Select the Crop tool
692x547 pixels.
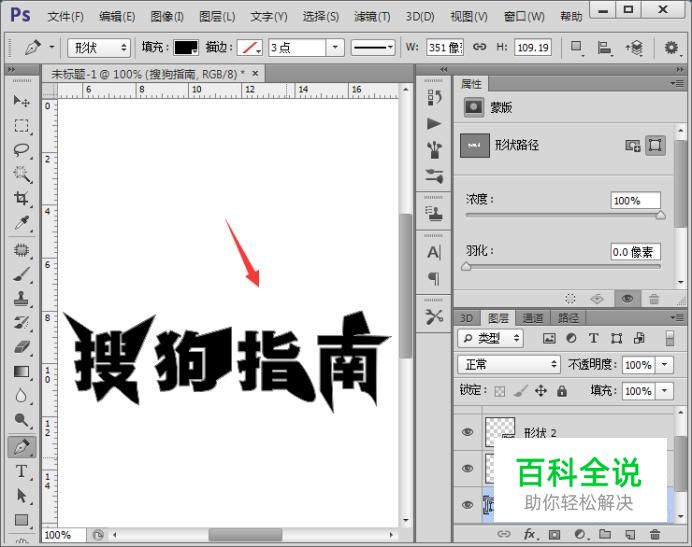(21, 198)
